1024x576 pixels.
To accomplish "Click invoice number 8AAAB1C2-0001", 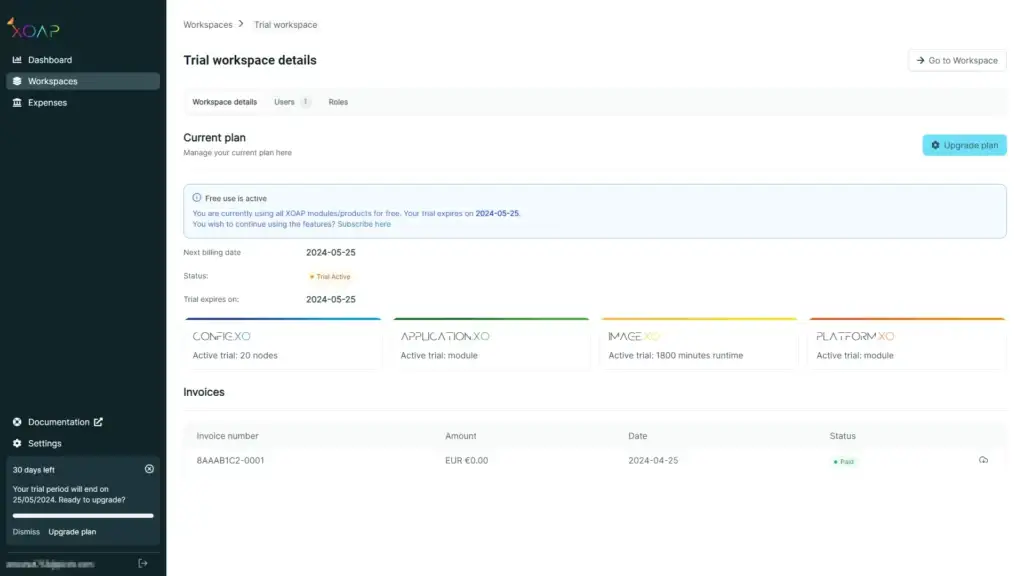I will point(231,460).
